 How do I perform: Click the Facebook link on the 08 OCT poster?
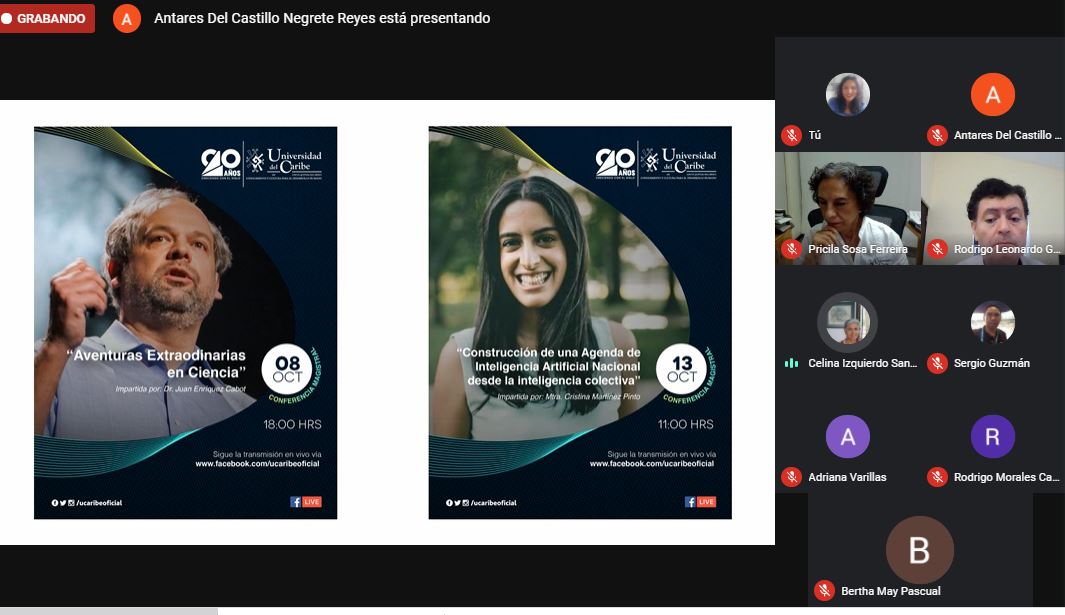[257, 464]
